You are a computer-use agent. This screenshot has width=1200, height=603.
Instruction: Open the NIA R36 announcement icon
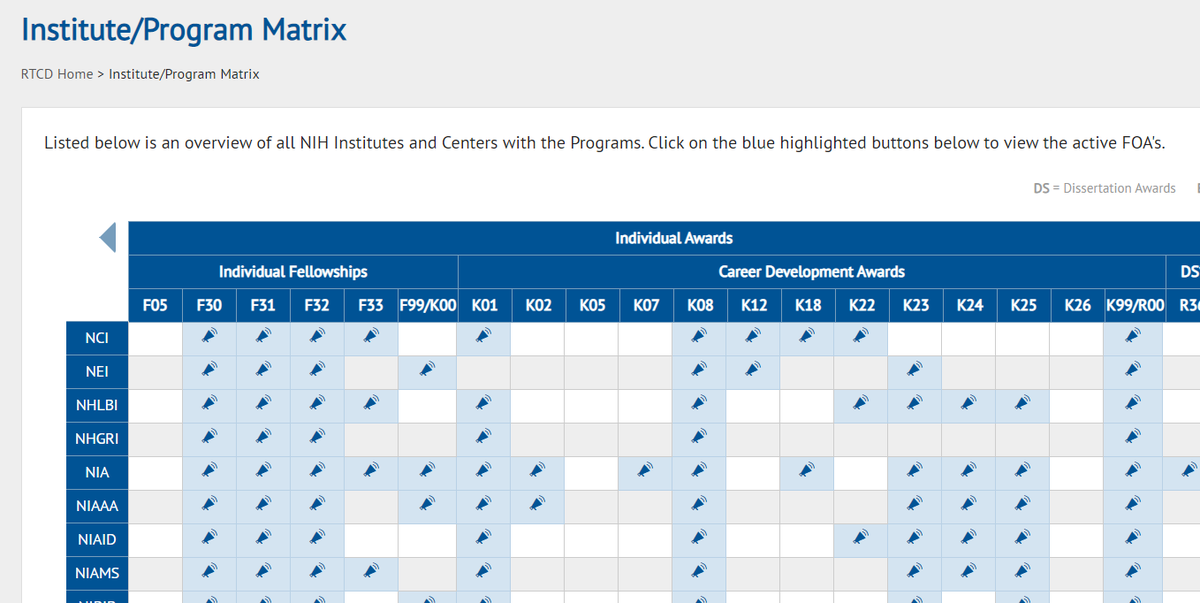[x=1188, y=471]
